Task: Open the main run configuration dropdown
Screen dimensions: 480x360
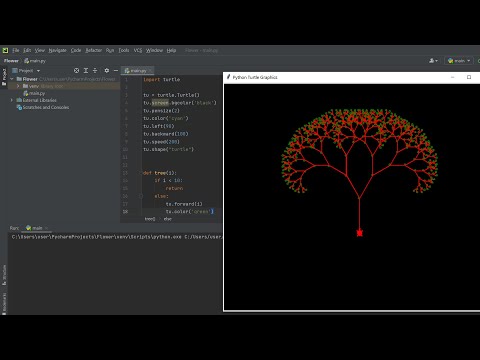Action: (x=459, y=61)
